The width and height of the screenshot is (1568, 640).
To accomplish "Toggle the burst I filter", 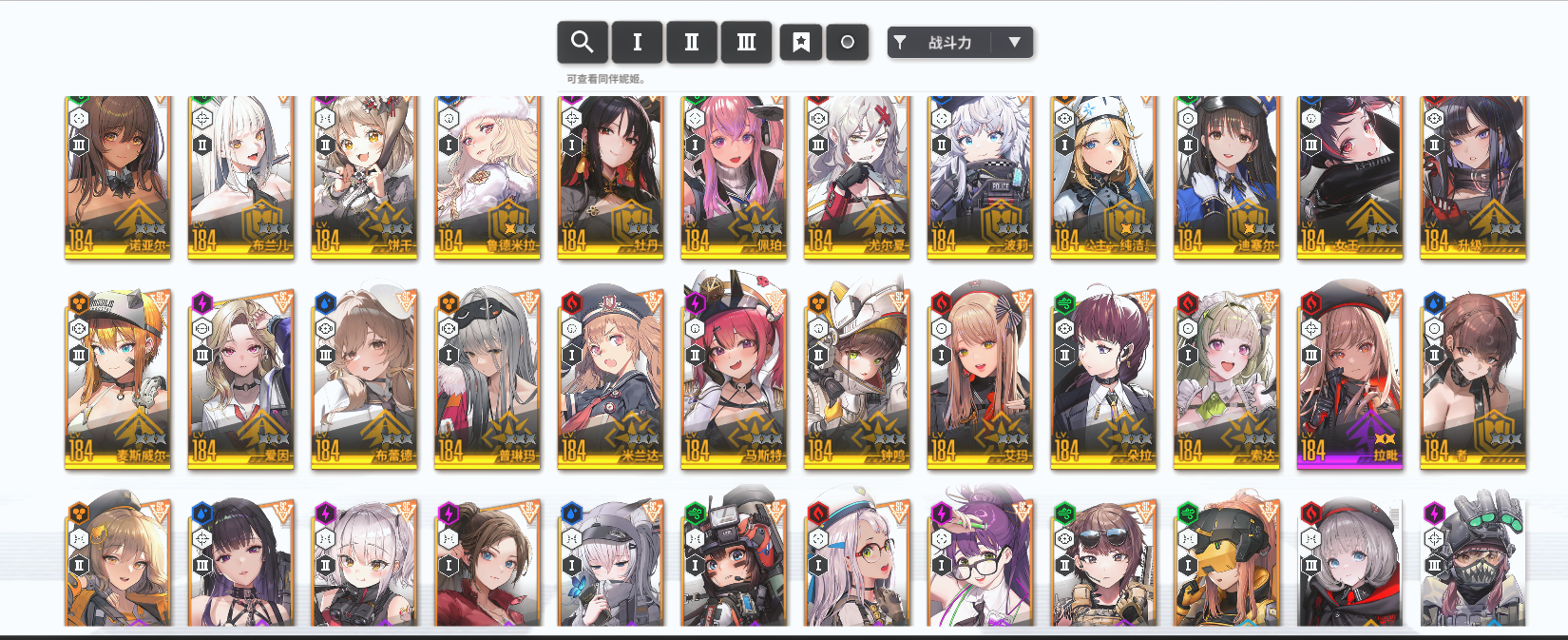I will click(637, 42).
